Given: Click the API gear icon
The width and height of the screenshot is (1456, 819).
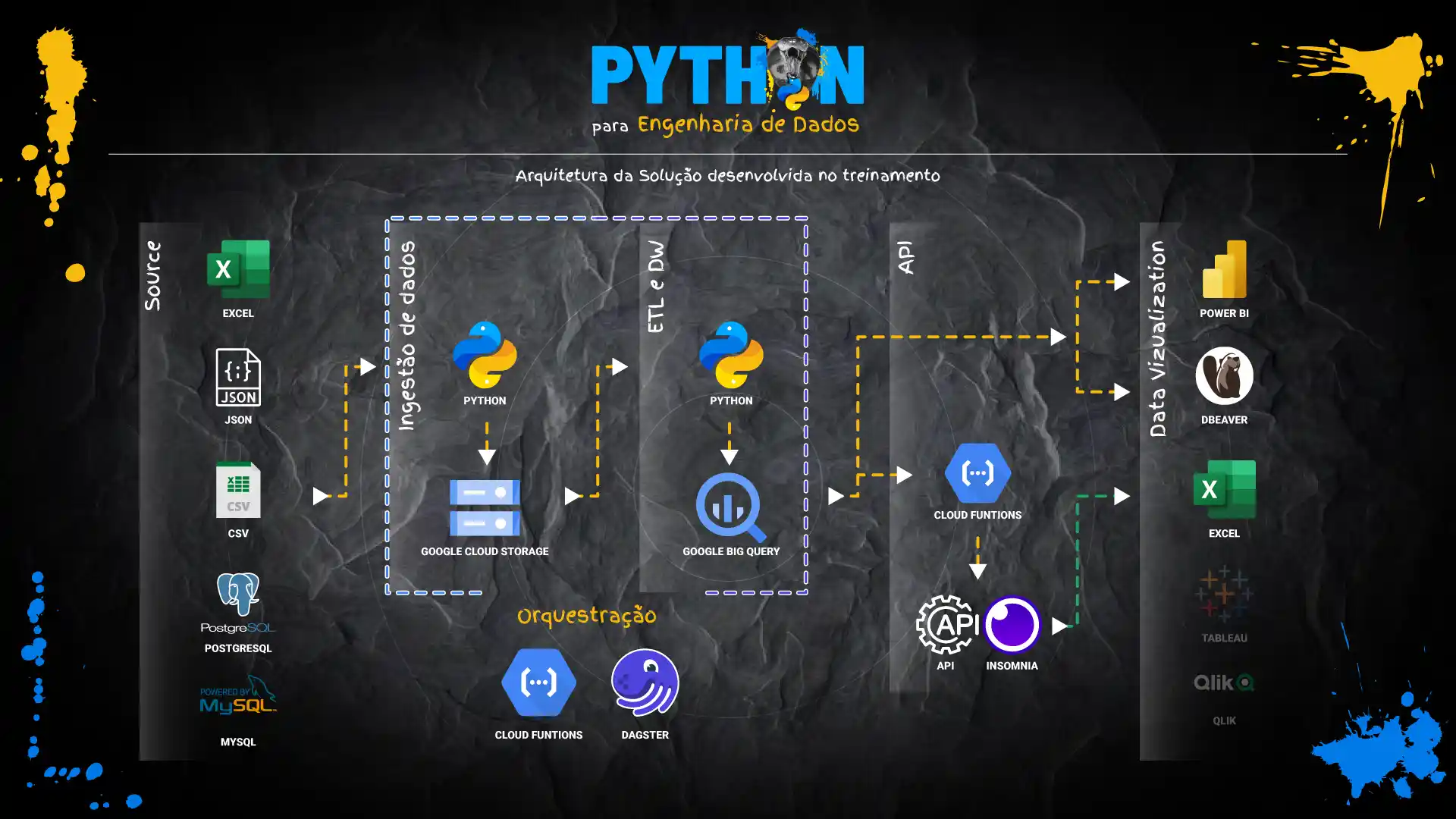Looking at the screenshot, I should [x=947, y=626].
